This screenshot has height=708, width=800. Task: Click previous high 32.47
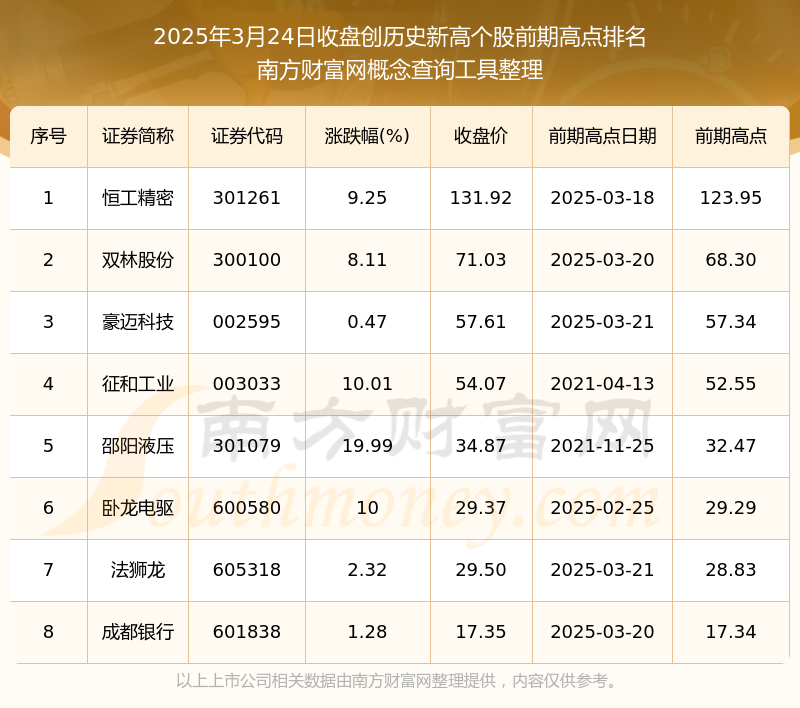[x=731, y=446]
